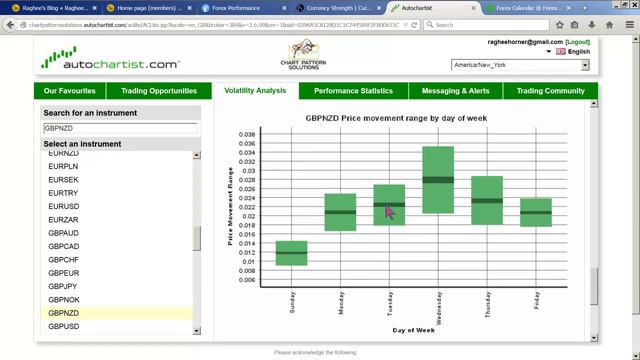The image size is (640, 360).
Task: Select GBPJPY in instrument list
Action: coord(116,287)
